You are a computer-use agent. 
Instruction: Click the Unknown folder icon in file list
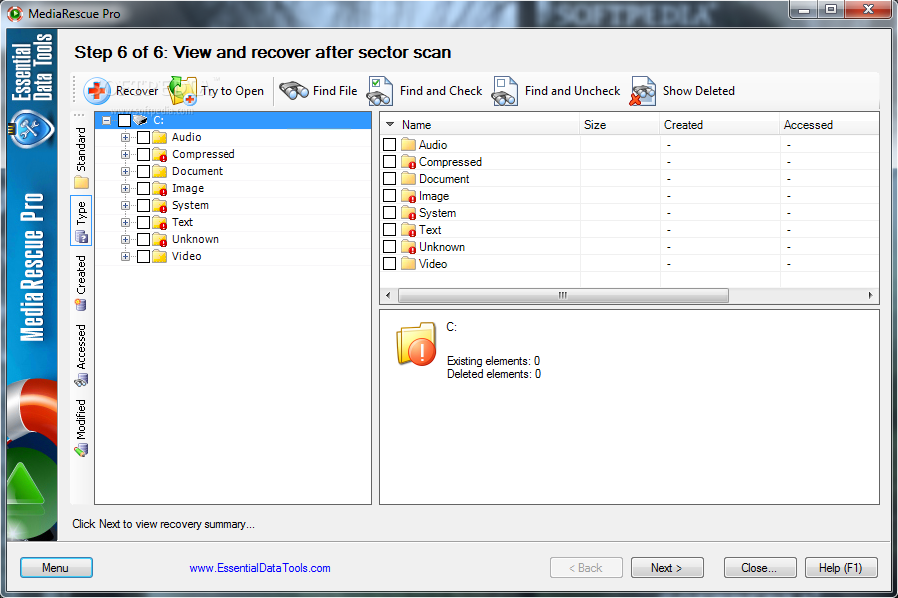(408, 247)
